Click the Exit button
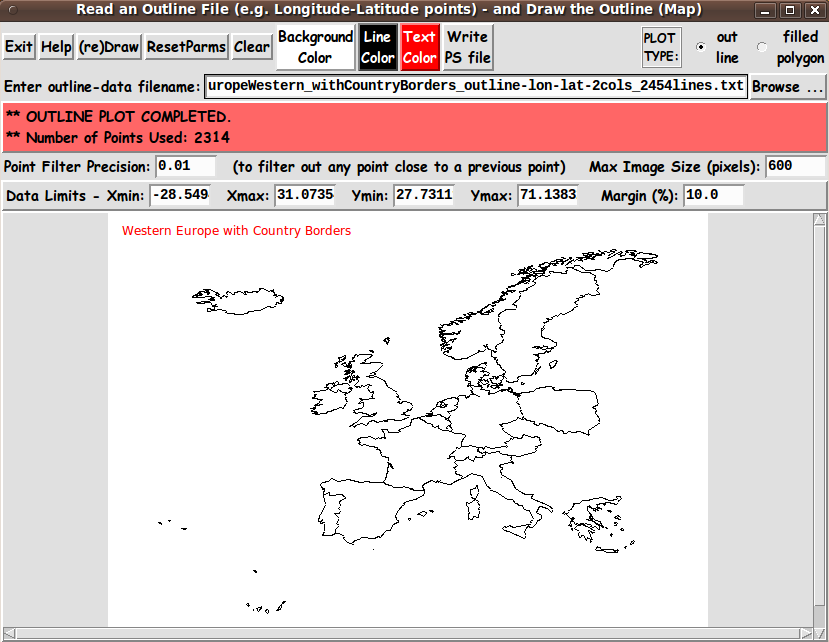Screen dimensions: 829x642 click(x=19, y=47)
